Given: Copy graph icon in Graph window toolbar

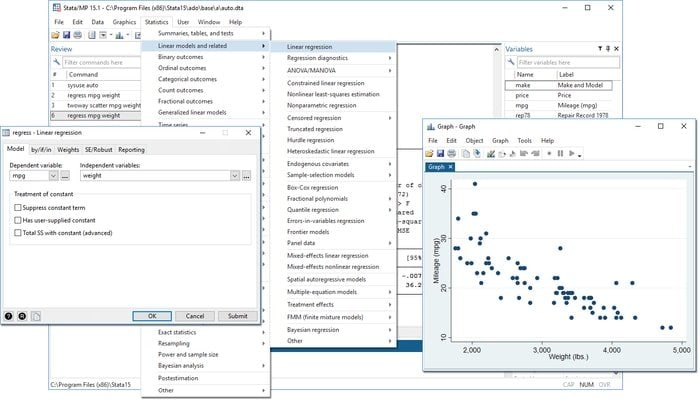Looking at the screenshot, I should pos(466,154).
